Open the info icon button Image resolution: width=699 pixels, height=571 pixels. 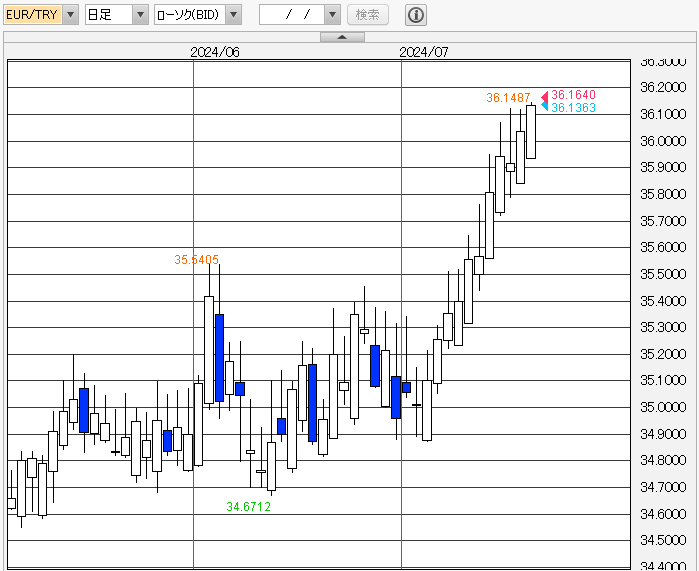click(416, 15)
